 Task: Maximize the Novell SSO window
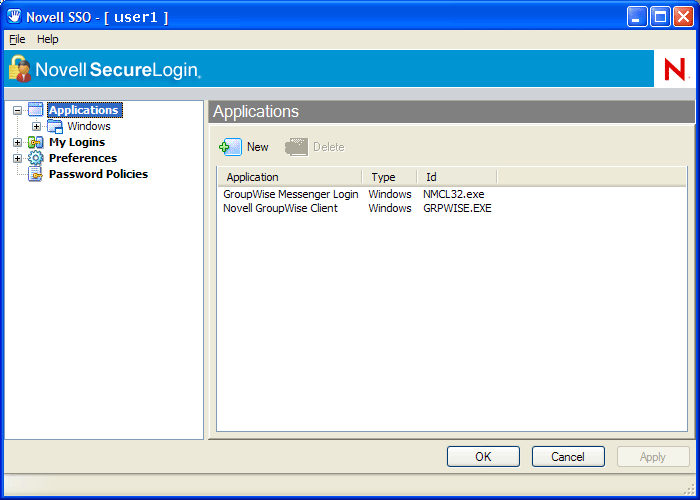click(x=660, y=17)
